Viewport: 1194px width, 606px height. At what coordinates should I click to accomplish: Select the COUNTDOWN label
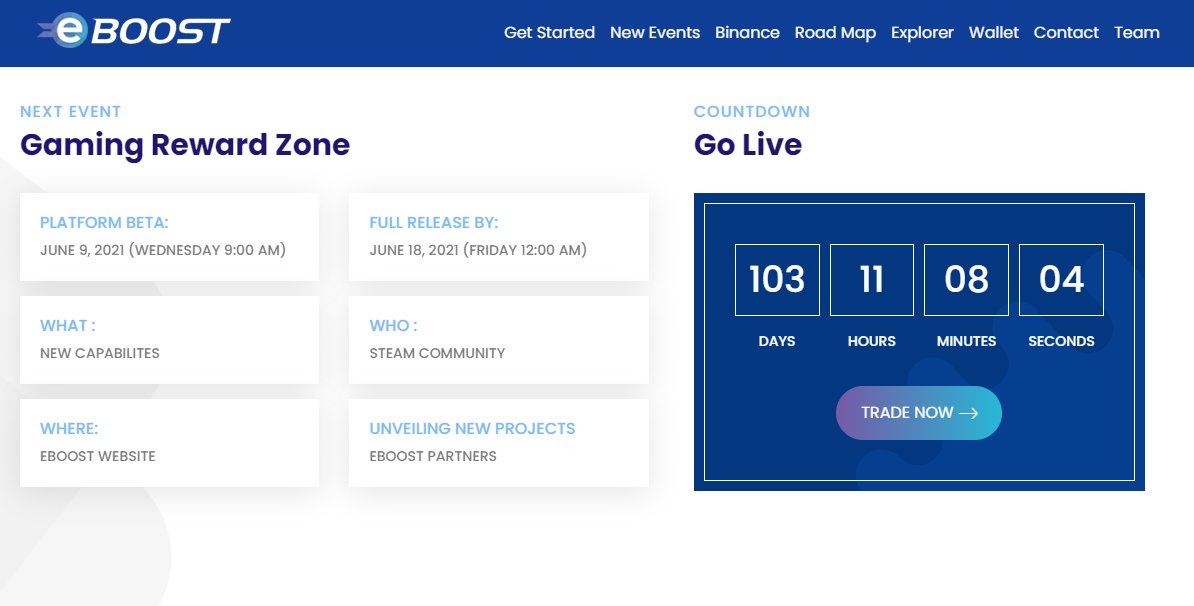point(752,111)
